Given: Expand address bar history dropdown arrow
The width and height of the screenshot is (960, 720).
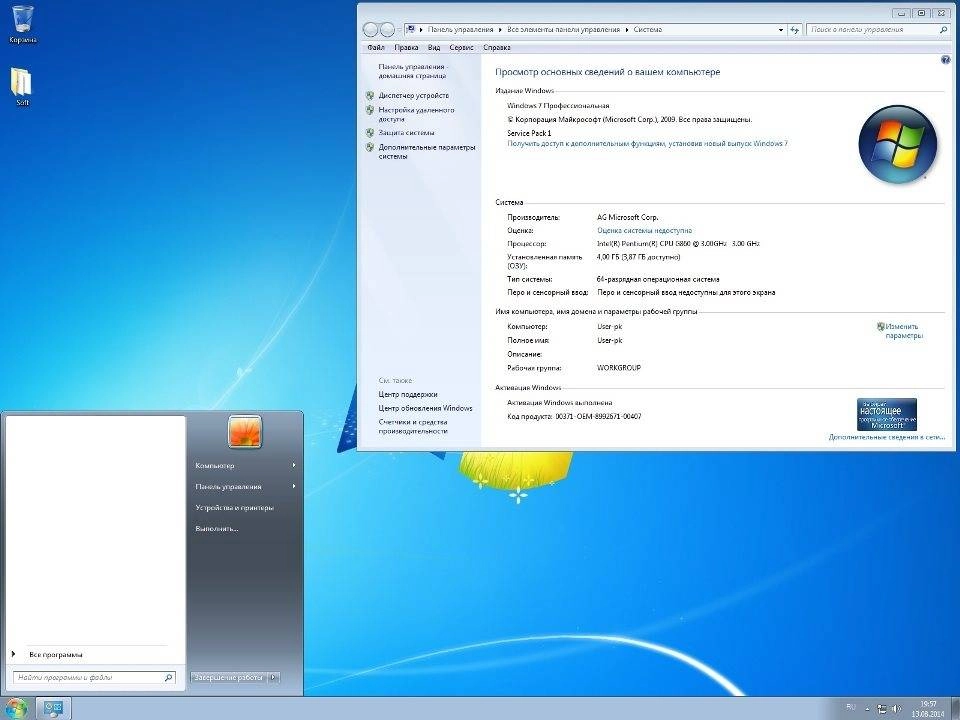Looking at the screenshot, I should pos(781,29).
